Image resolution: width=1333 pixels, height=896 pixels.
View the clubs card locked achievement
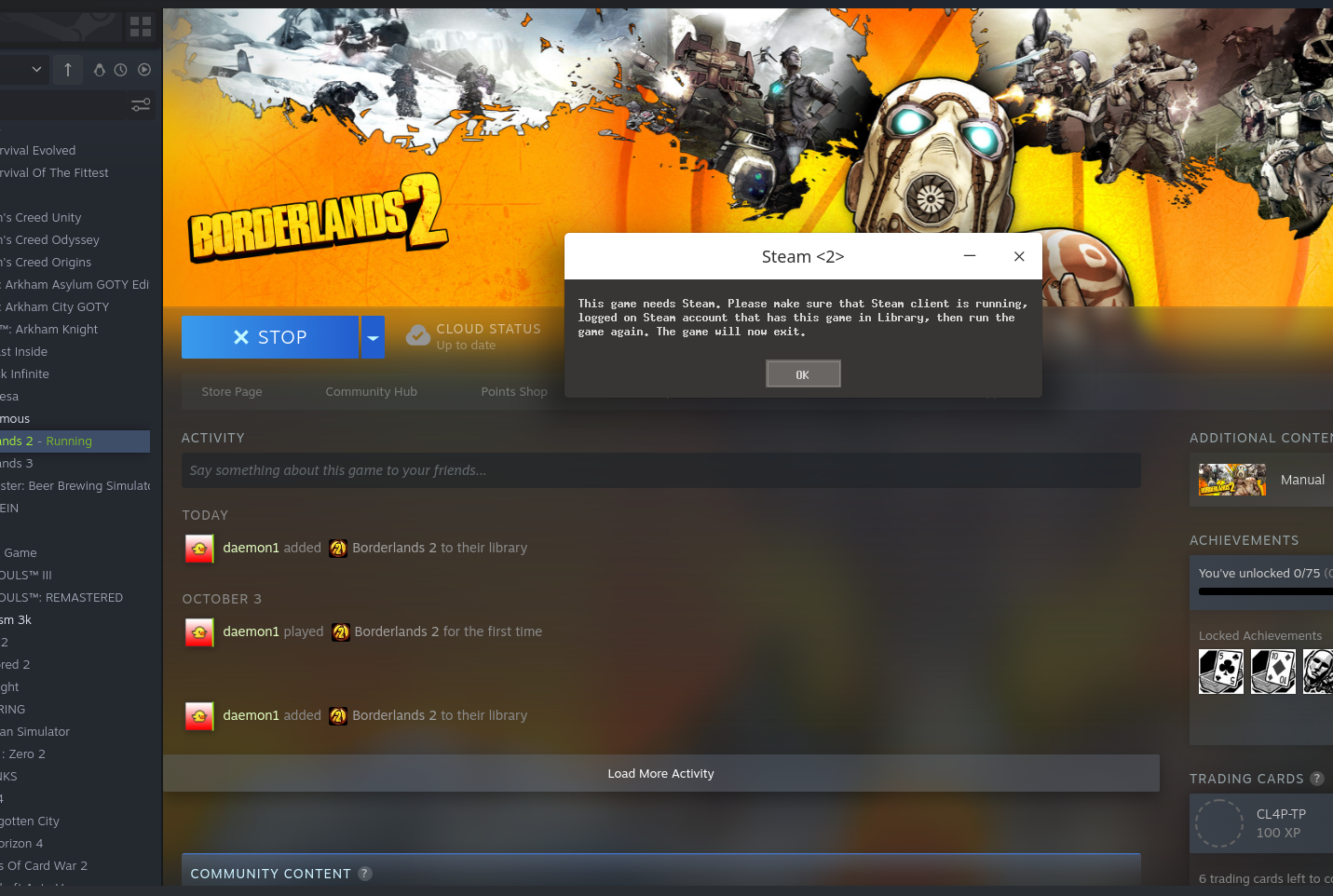[x=1221, y=672]
